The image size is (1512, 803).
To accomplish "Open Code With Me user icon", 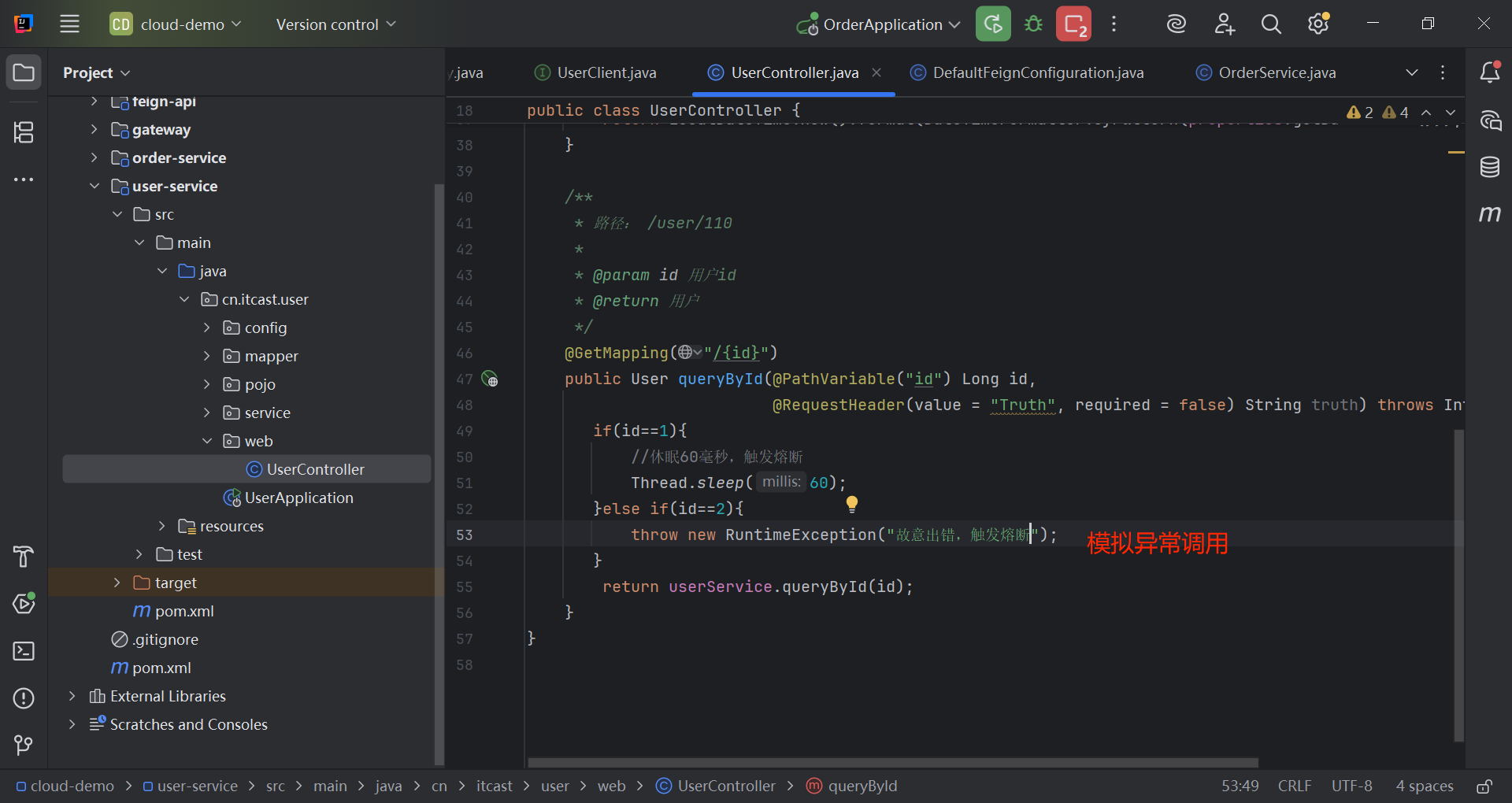I will coord(1224,24).
